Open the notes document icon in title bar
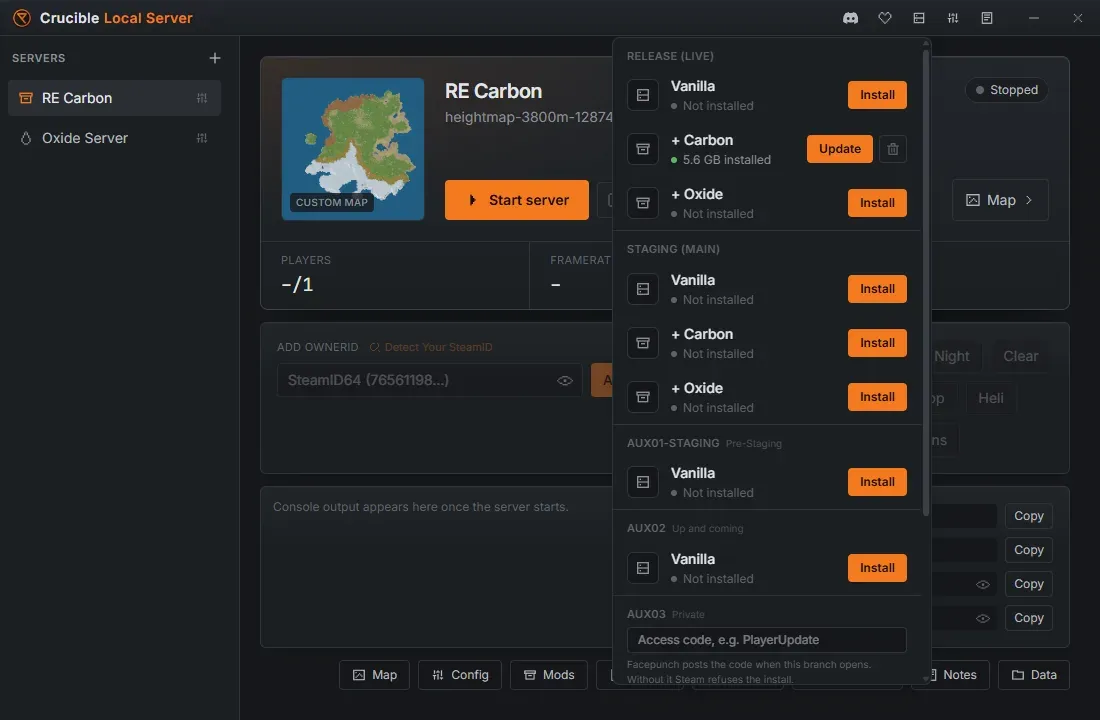Screen dimensions: 1100x720 point(987,18)
